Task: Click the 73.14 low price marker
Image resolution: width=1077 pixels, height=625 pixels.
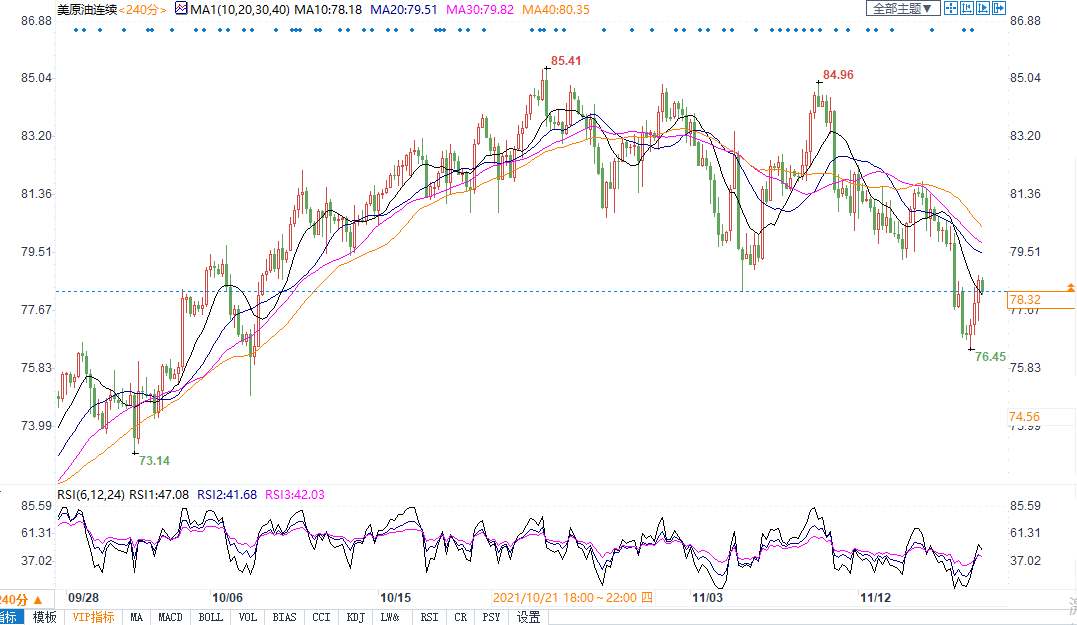Action: [154, 461]
